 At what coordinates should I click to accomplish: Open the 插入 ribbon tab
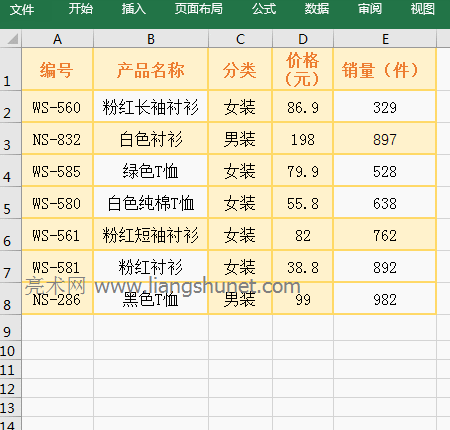click(x=134, y=9)
